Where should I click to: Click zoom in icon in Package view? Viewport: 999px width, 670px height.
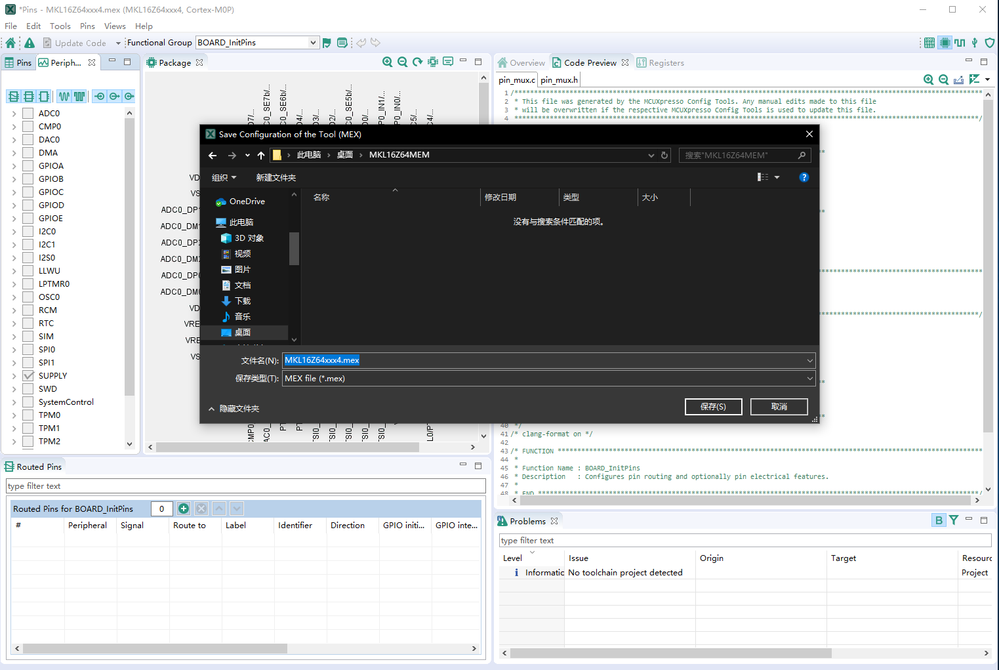pos(387,62)
